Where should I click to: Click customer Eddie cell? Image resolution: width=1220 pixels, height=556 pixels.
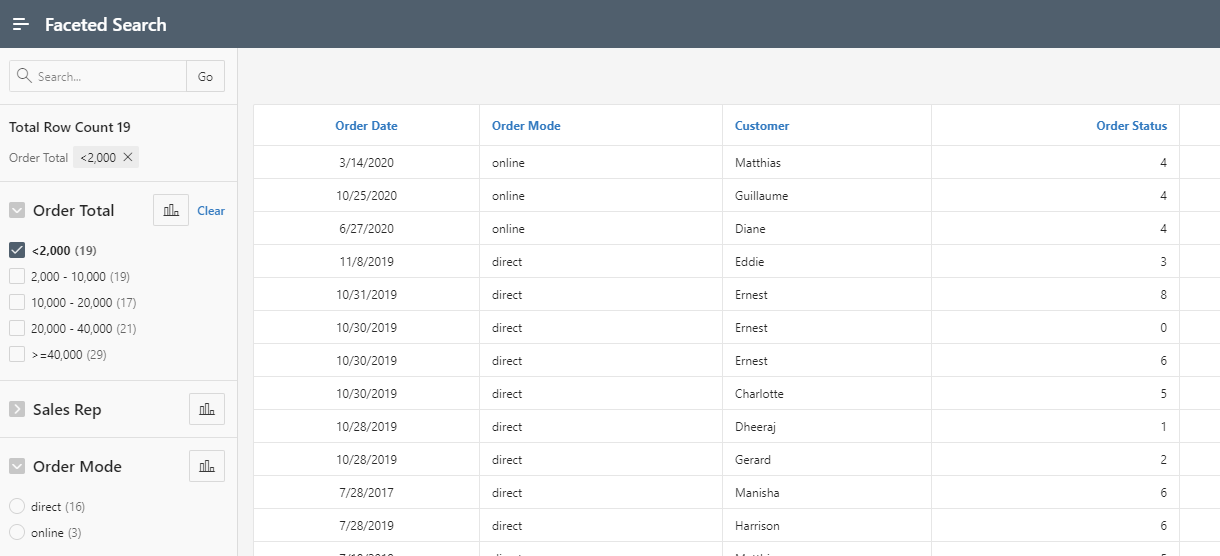[827, 261]
